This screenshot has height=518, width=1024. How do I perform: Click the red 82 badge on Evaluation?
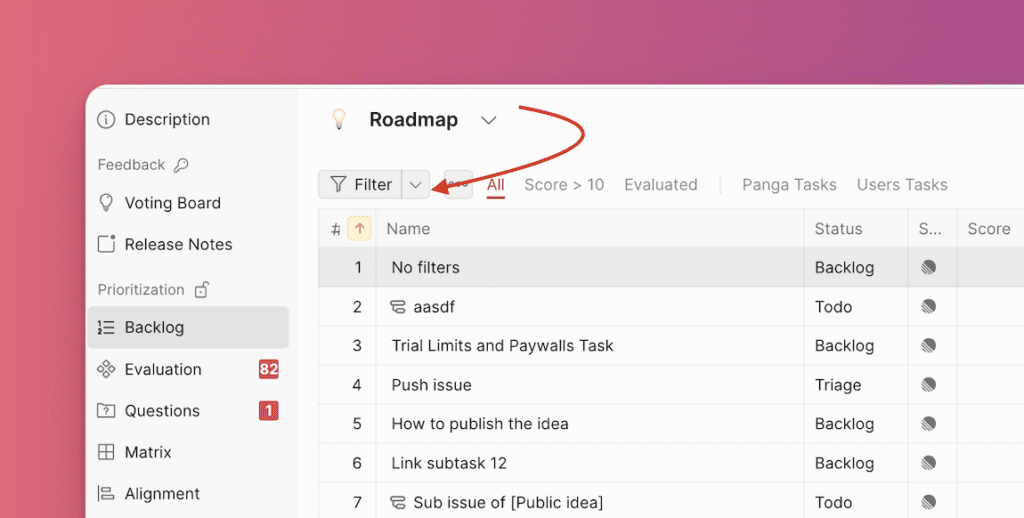268,369
